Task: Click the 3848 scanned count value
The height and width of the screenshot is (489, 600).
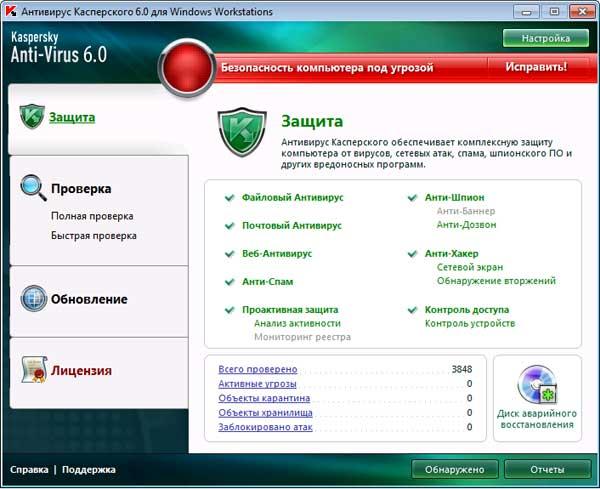Action: coord(462,369)
